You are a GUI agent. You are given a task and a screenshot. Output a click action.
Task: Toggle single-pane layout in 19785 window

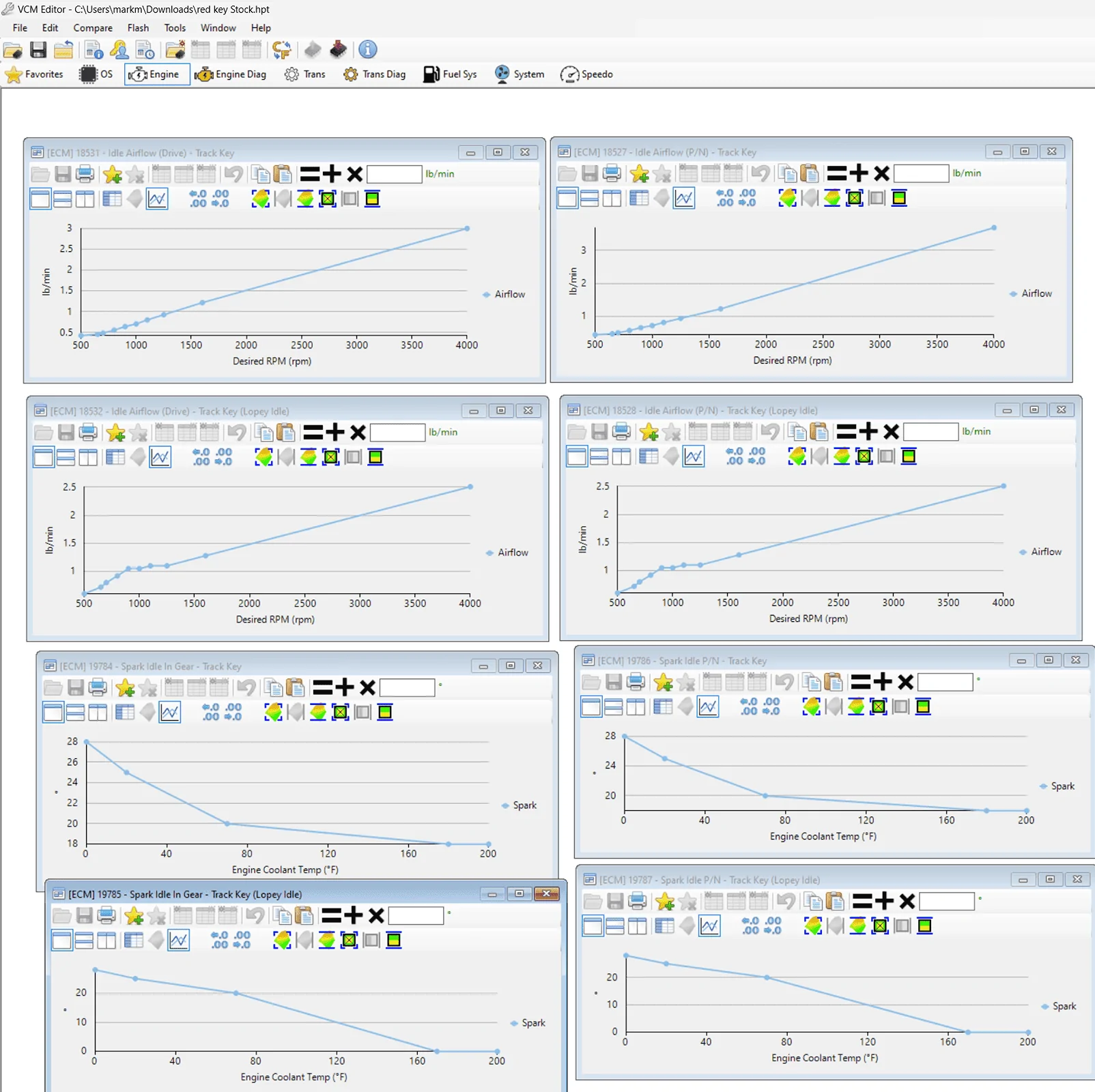pos(61,940)
